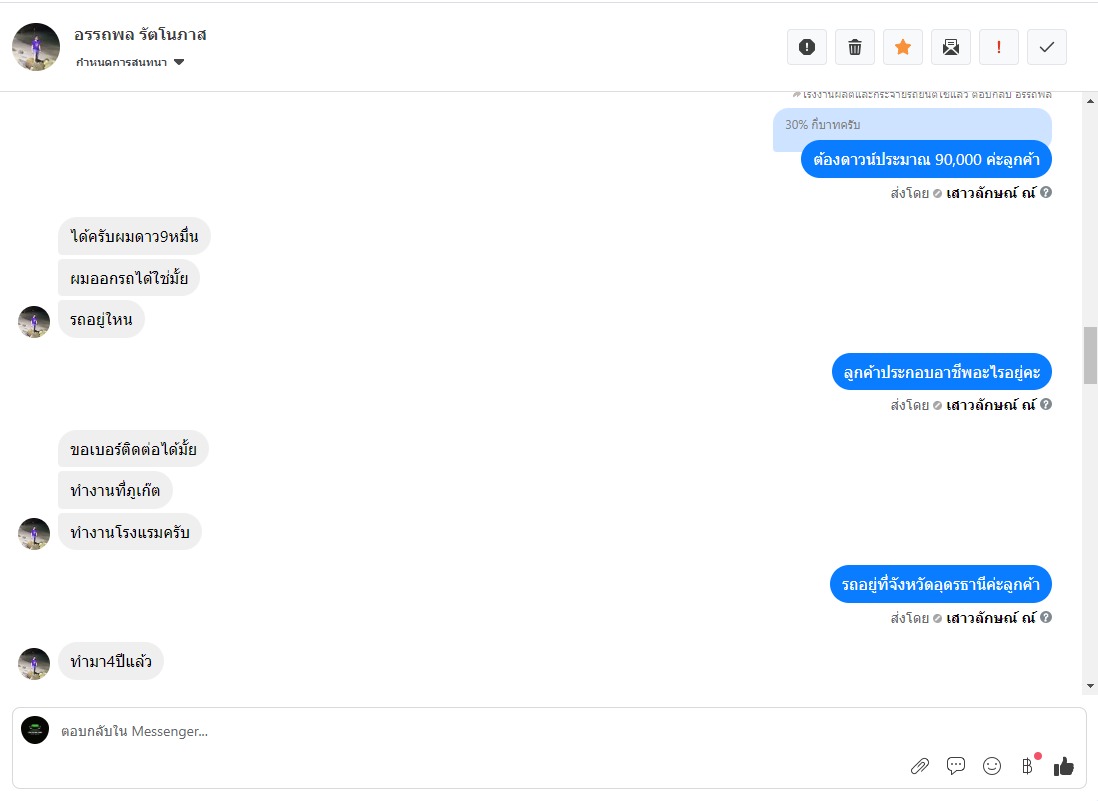Delete conversation using trash icon
The image size is (1098, 801).
[855, 47]
